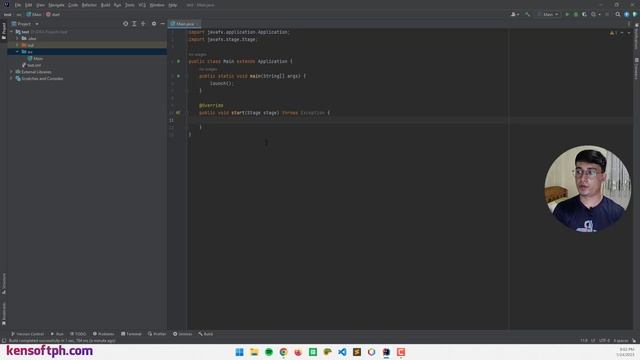This screenshot has width=640, height=360.
Task: Select the Main class in tree
Action: coord(35,58)
